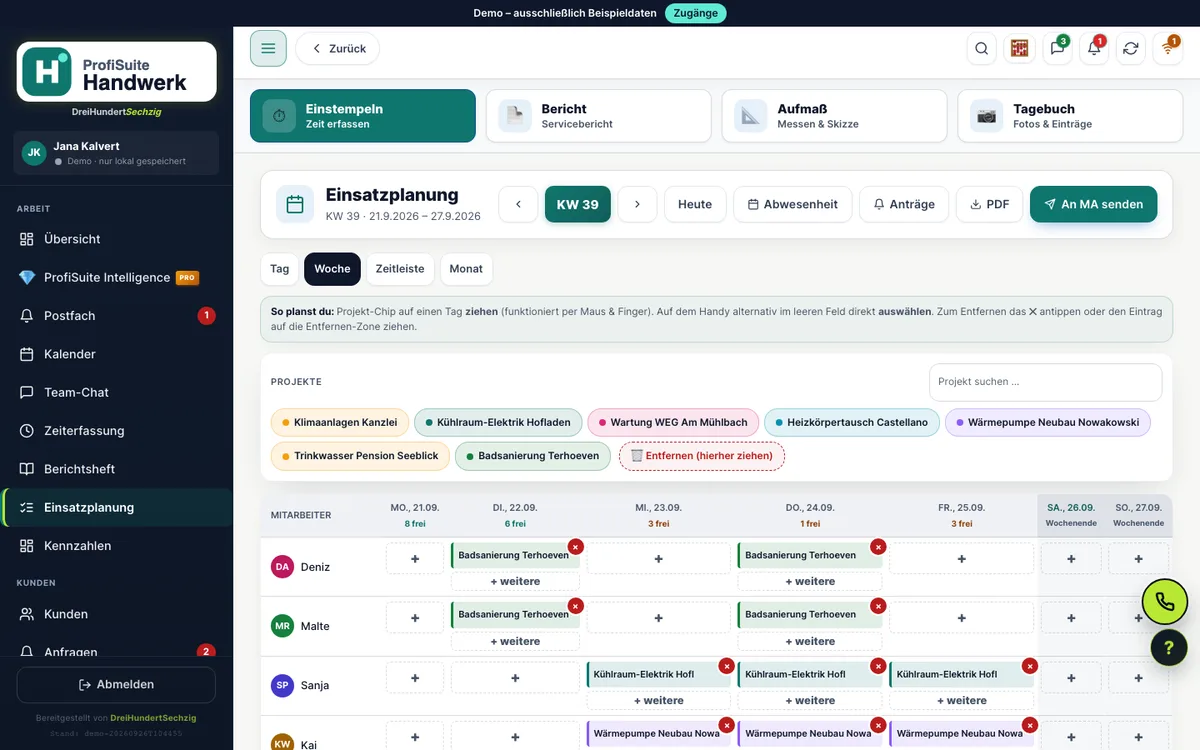
Task: Remove Malte's Thursday Badsanierung Terhoeven entry
Action: tap(877, 606)
